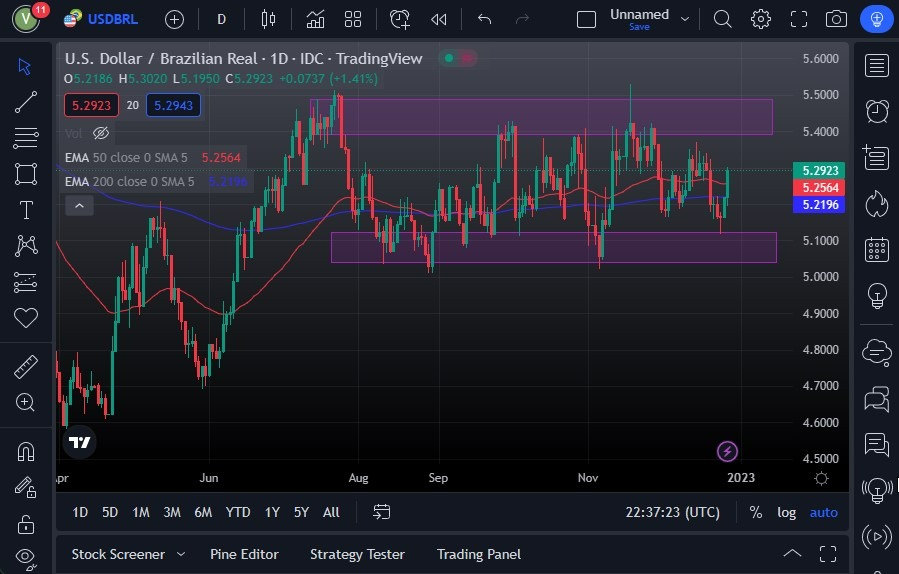The image size is (899, 574).
Task: Toggle the Vol indicator visibility eye
Action: [101, 133]
